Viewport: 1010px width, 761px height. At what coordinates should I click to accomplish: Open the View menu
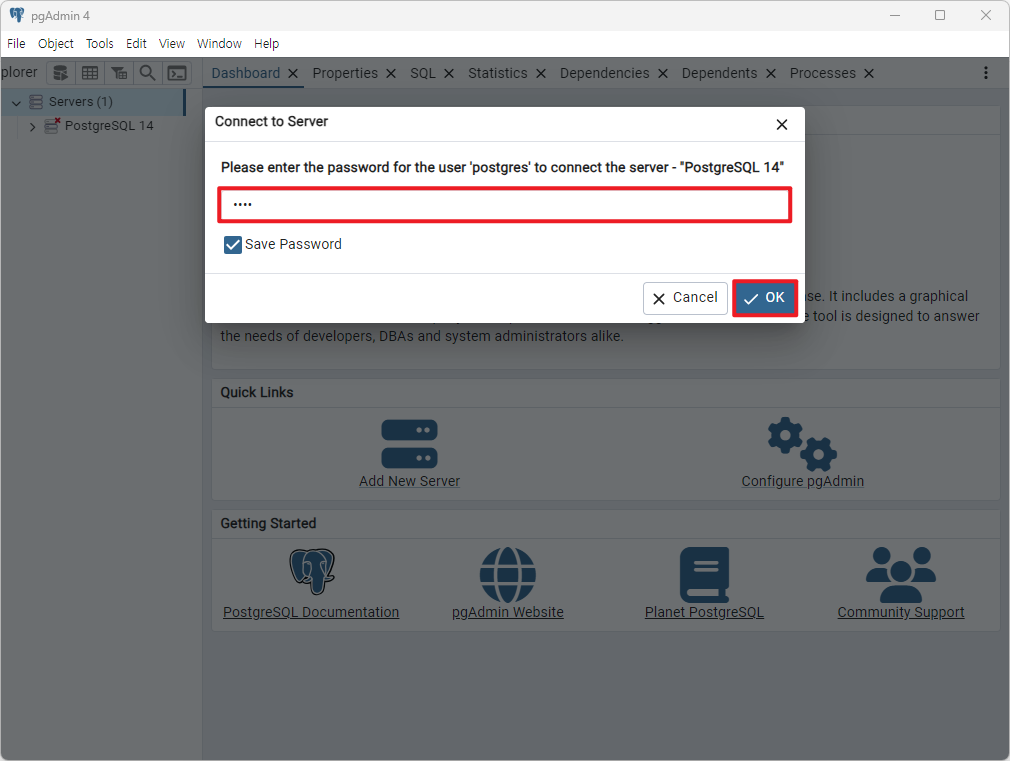(172, 44)
